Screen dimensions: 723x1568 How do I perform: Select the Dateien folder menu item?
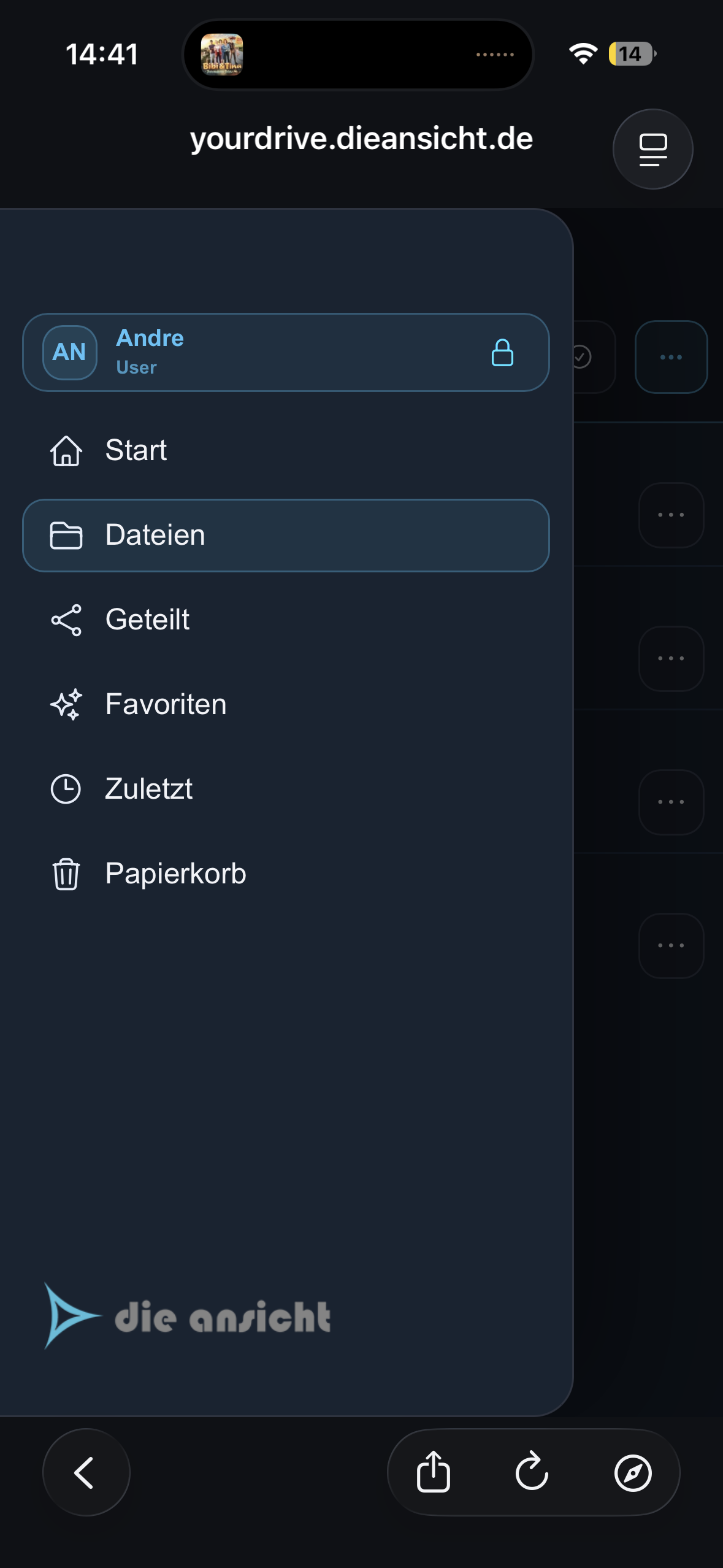286,535
